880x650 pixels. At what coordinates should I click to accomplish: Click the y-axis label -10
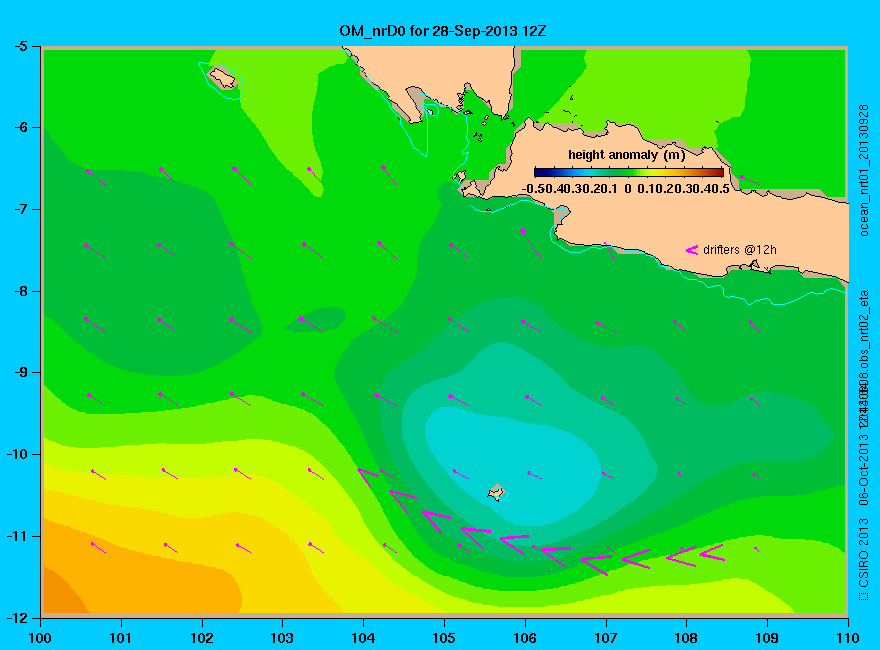(x=16, y=454)
